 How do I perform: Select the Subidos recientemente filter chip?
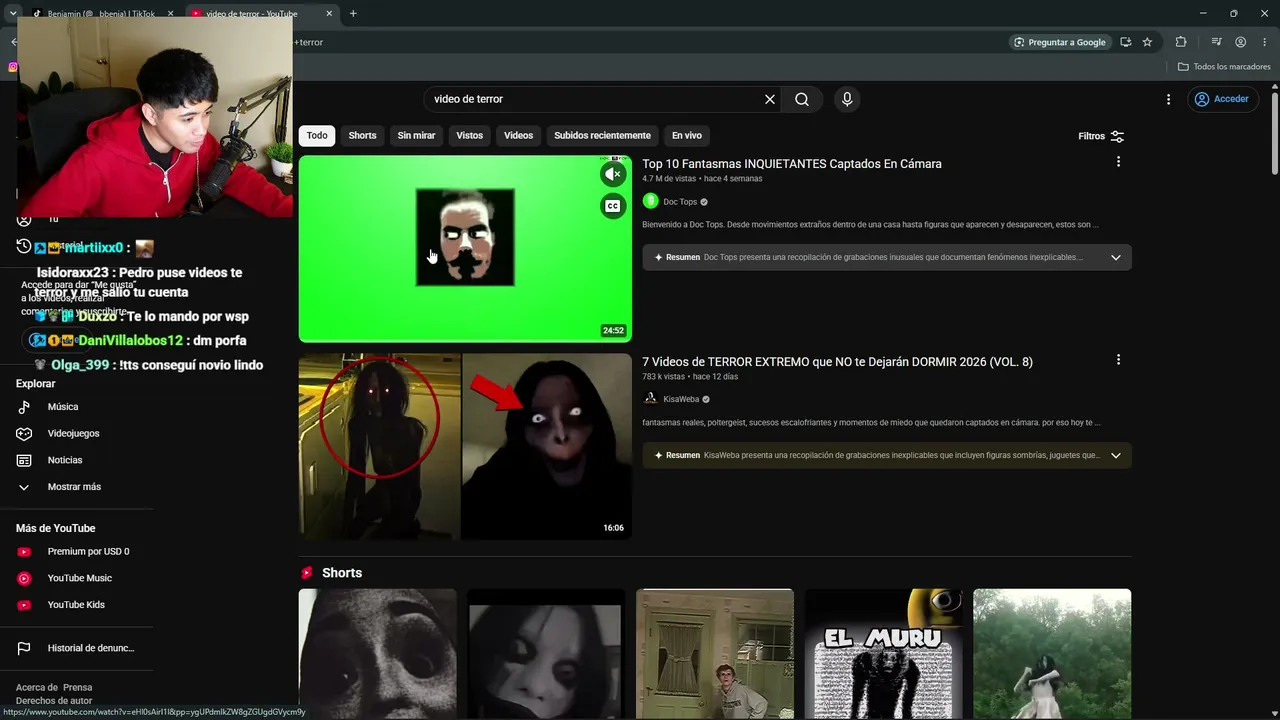[x=602, y=135]
